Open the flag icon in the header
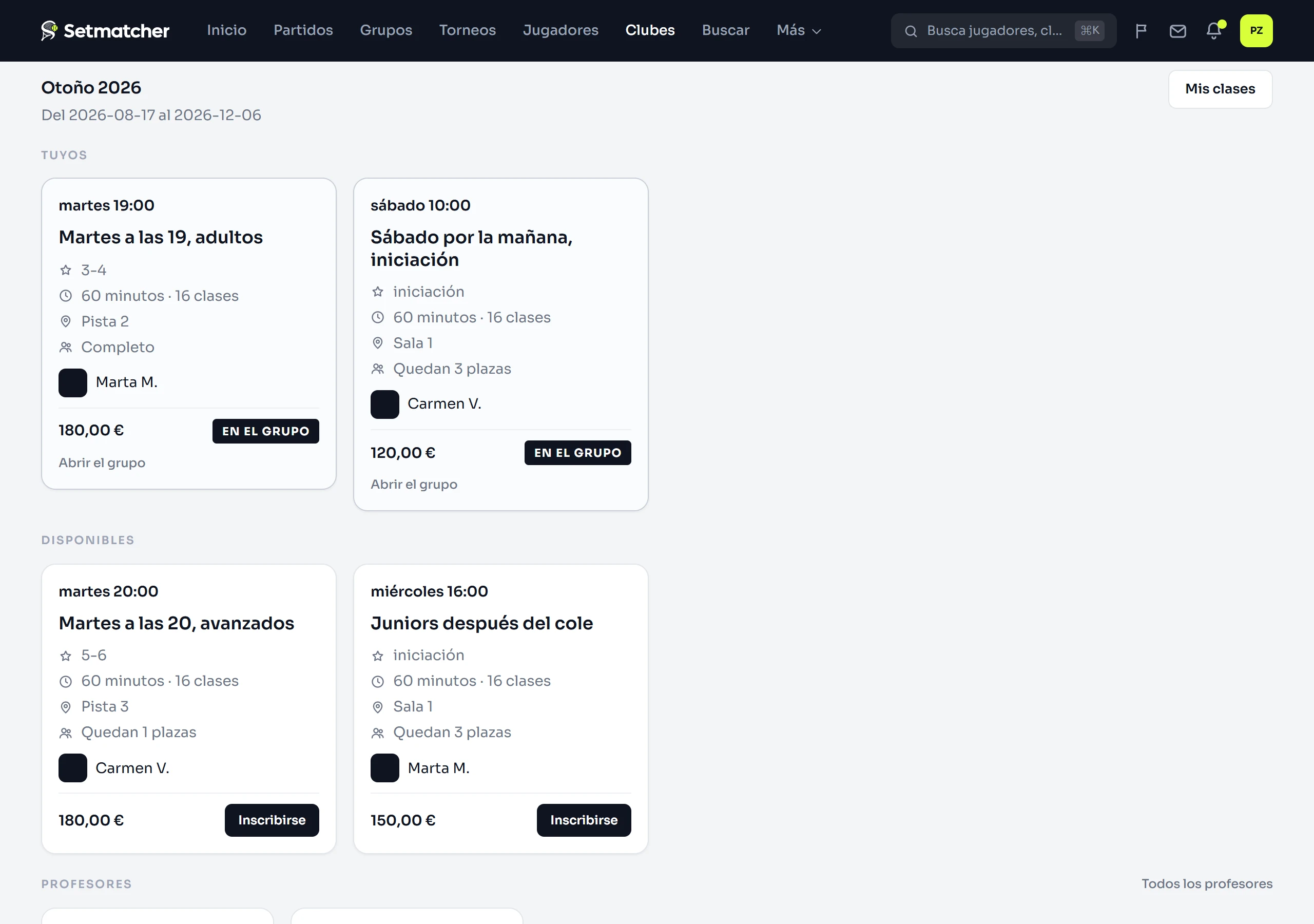 pyautogui.click(x=1141, y=31)
